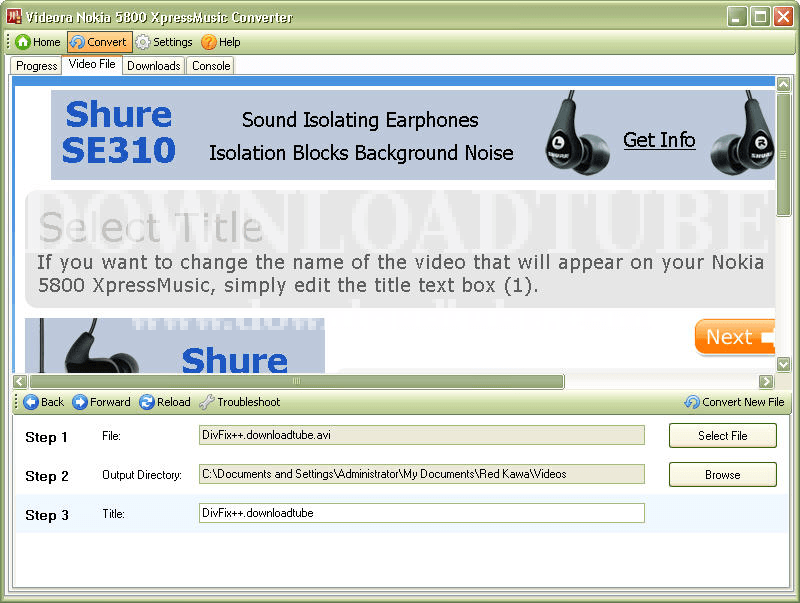Click the Output Directory field
Image resolution: width=800 pixels, height=603 pixels.
(421, 474)
